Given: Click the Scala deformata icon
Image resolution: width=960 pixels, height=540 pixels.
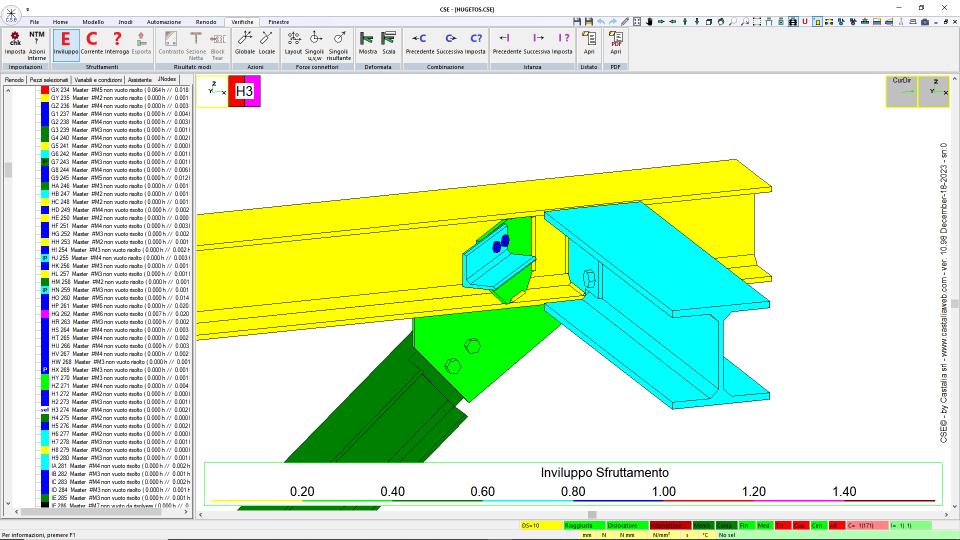Looking at the screenshot, I should (388, 44).
